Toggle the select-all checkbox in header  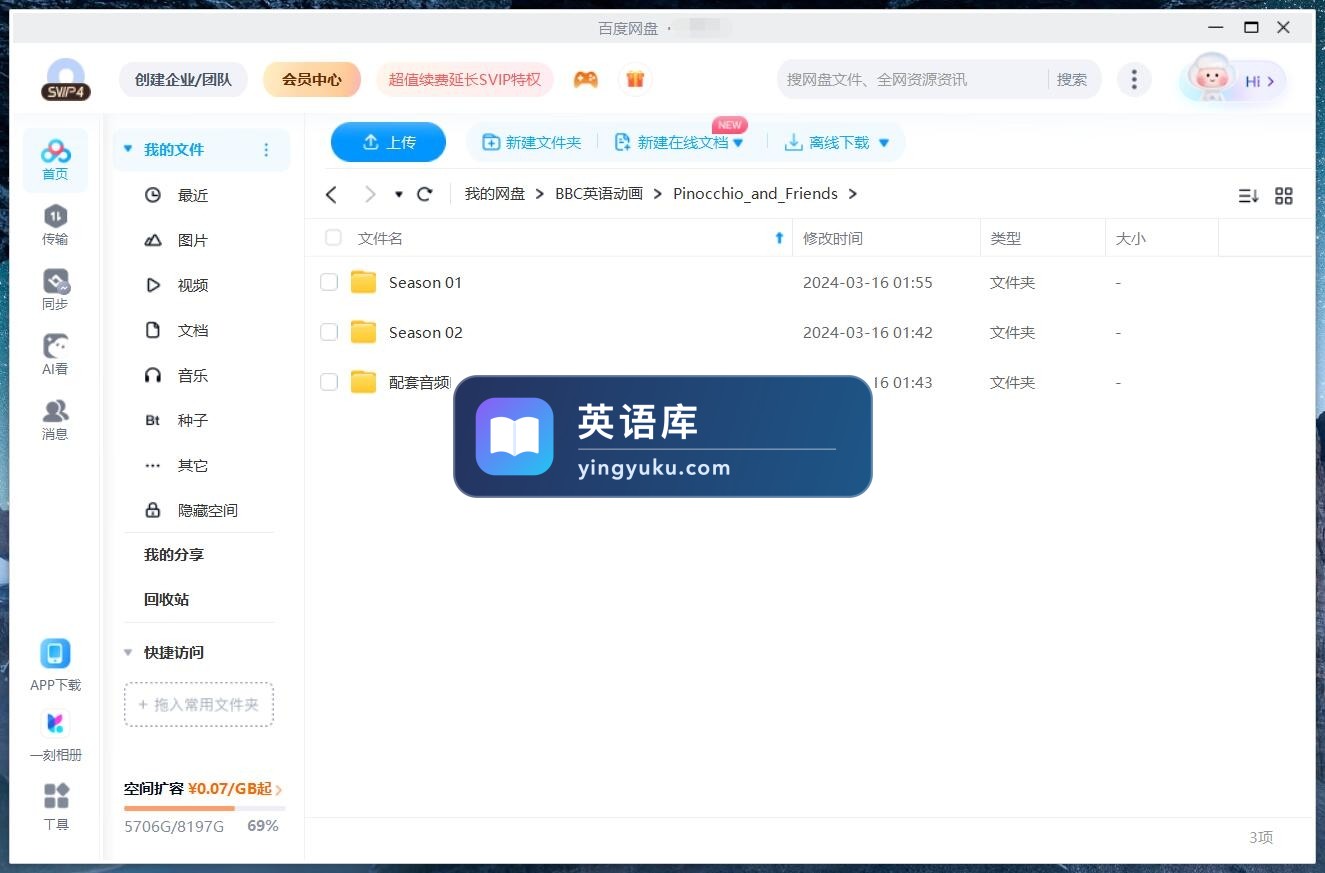334,238
